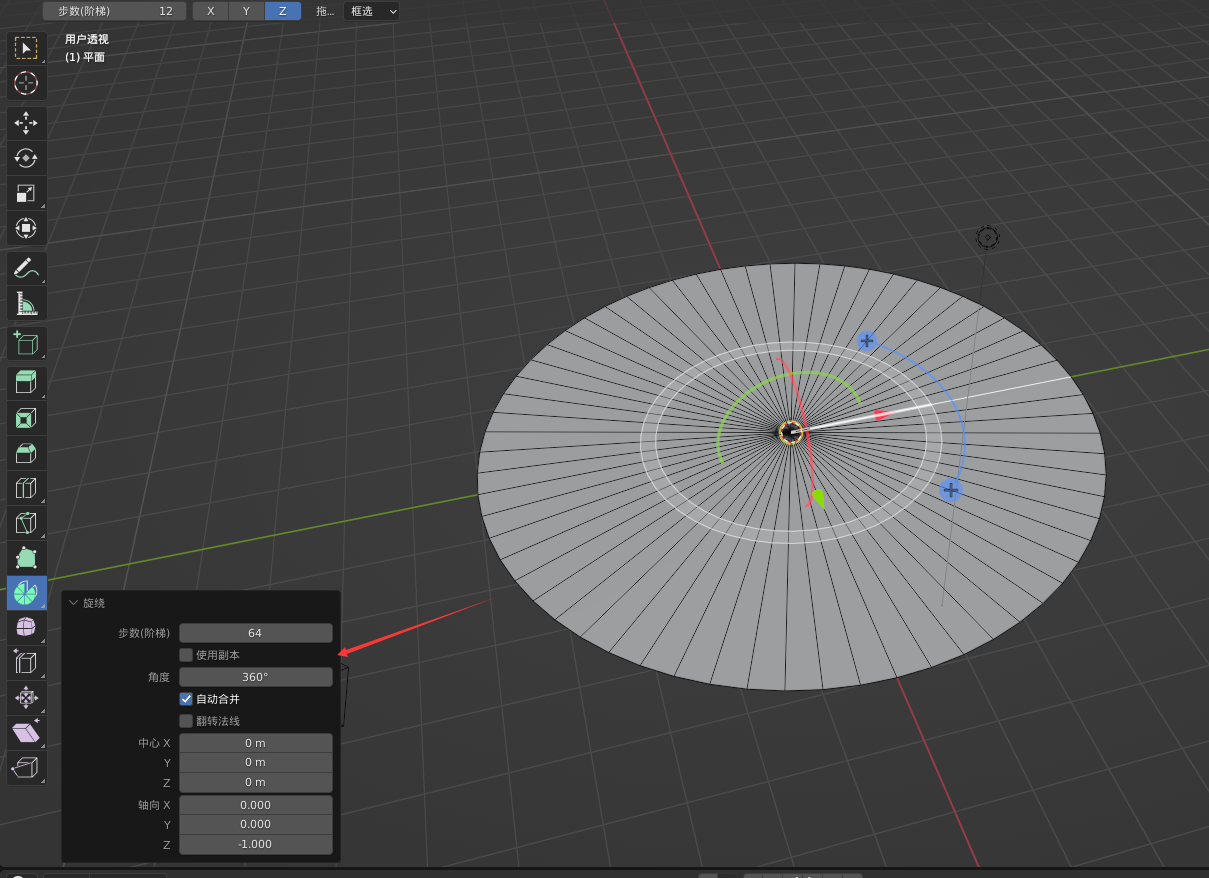Screen dimensions: 1209x878
Task: Click the upper blue plus spin handle
Action: click(x=867, y=341)
